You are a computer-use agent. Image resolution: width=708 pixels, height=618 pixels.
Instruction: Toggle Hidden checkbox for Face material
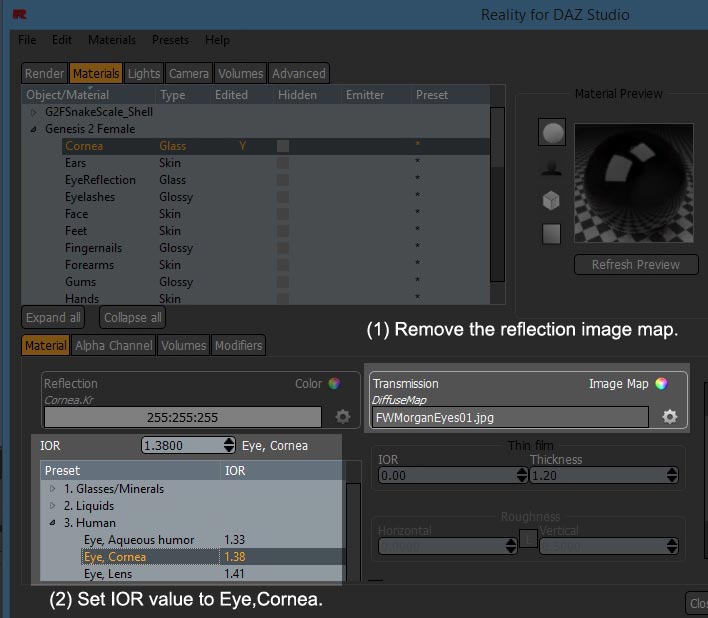(x=283, y=214)
